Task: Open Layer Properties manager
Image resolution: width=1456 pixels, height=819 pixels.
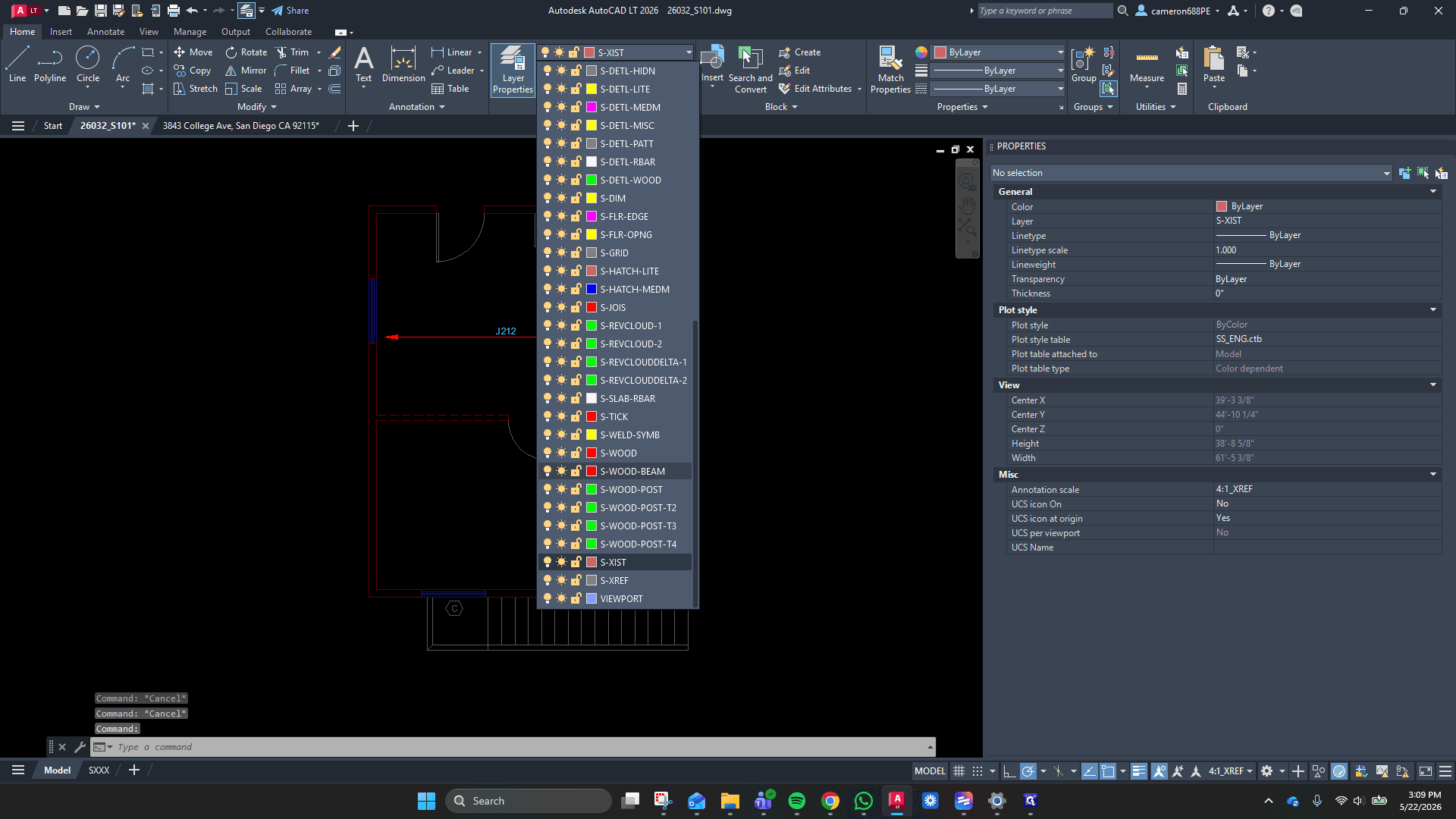Action: pos(513,70)
